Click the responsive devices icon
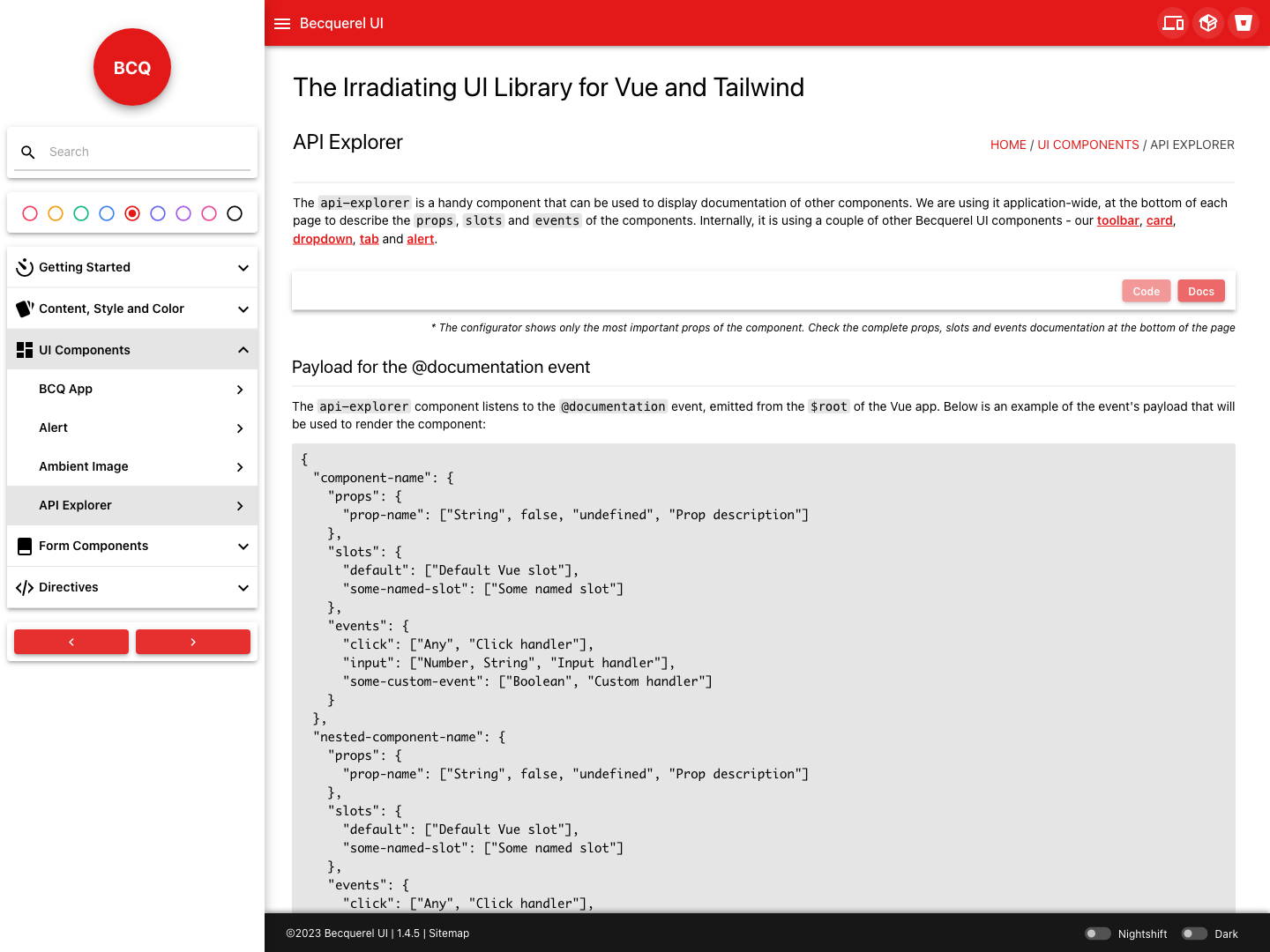Viewport: 1270px width, 952px height. pos(1173,23)
